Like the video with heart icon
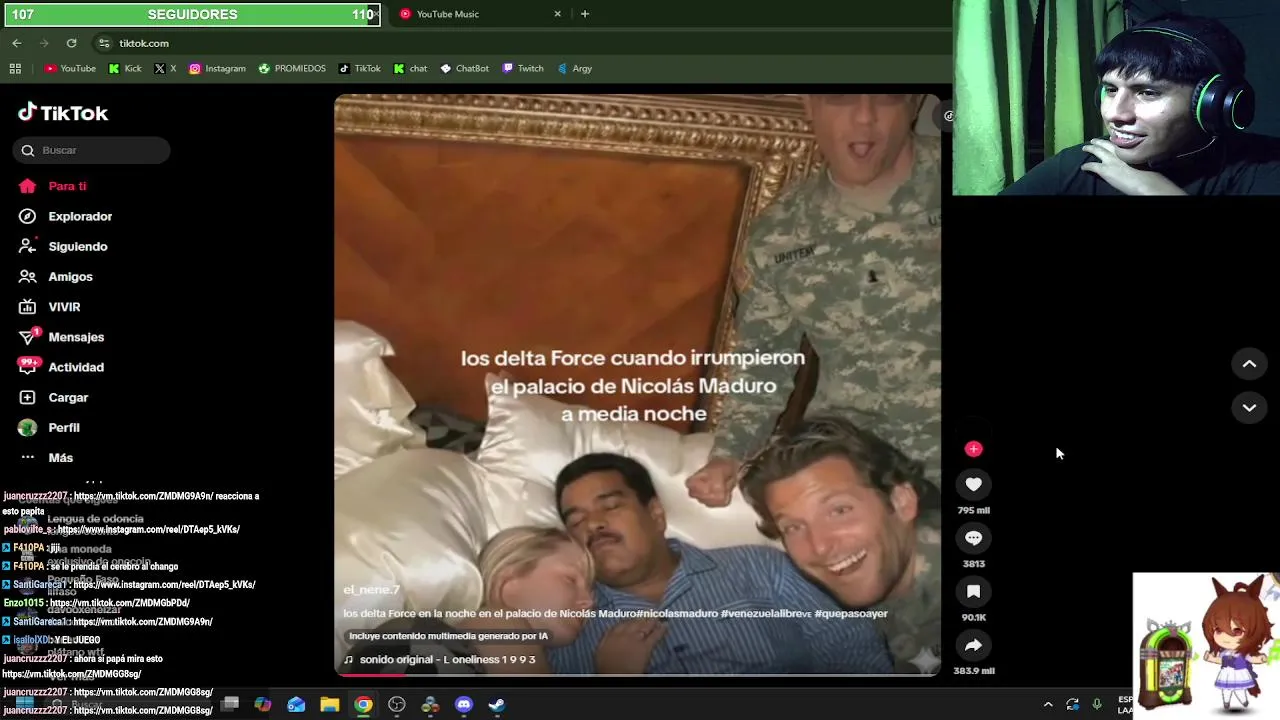Screen dimensions: 1280x720 (x=973, y=485)
